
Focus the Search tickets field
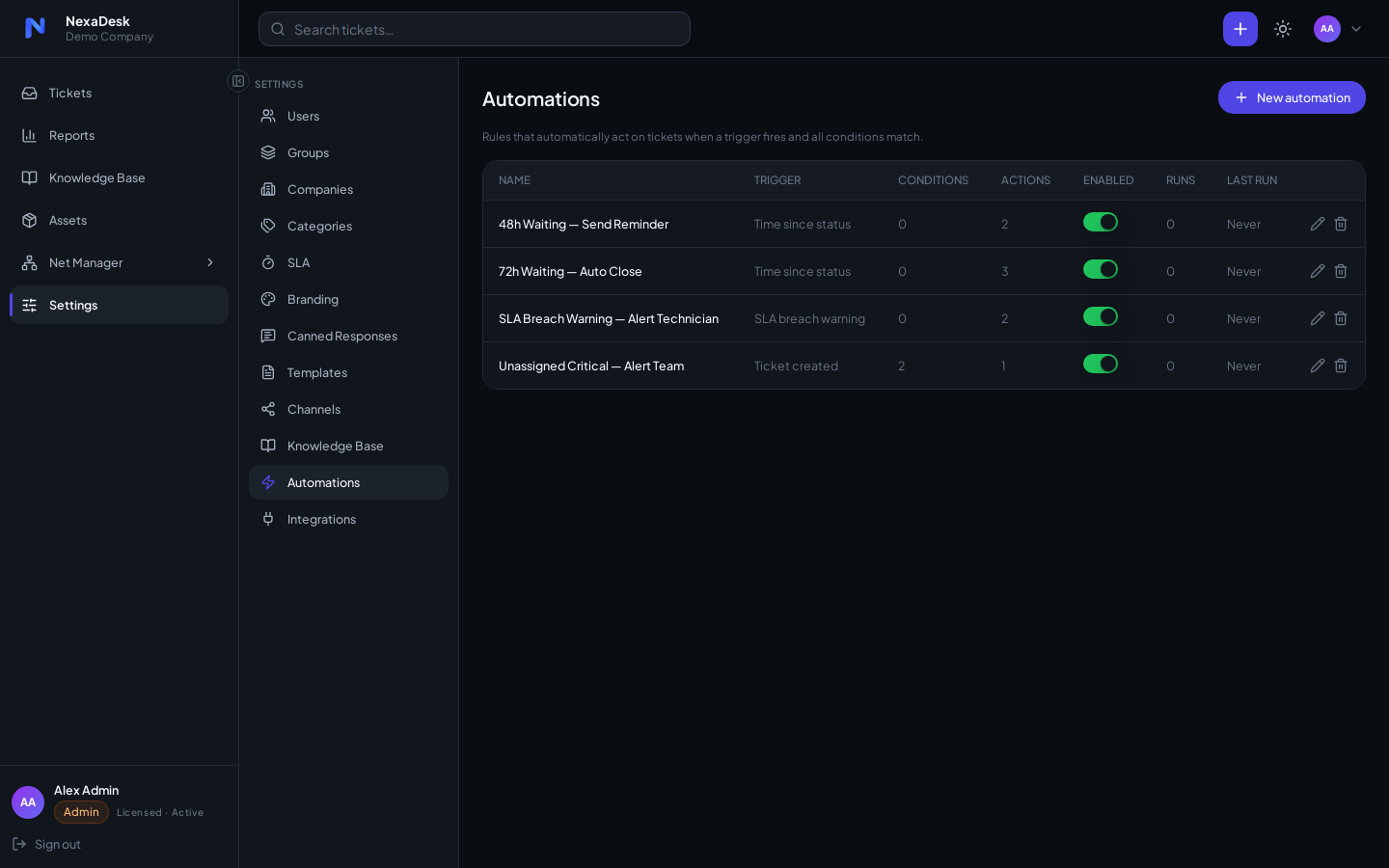pos(475,29)
